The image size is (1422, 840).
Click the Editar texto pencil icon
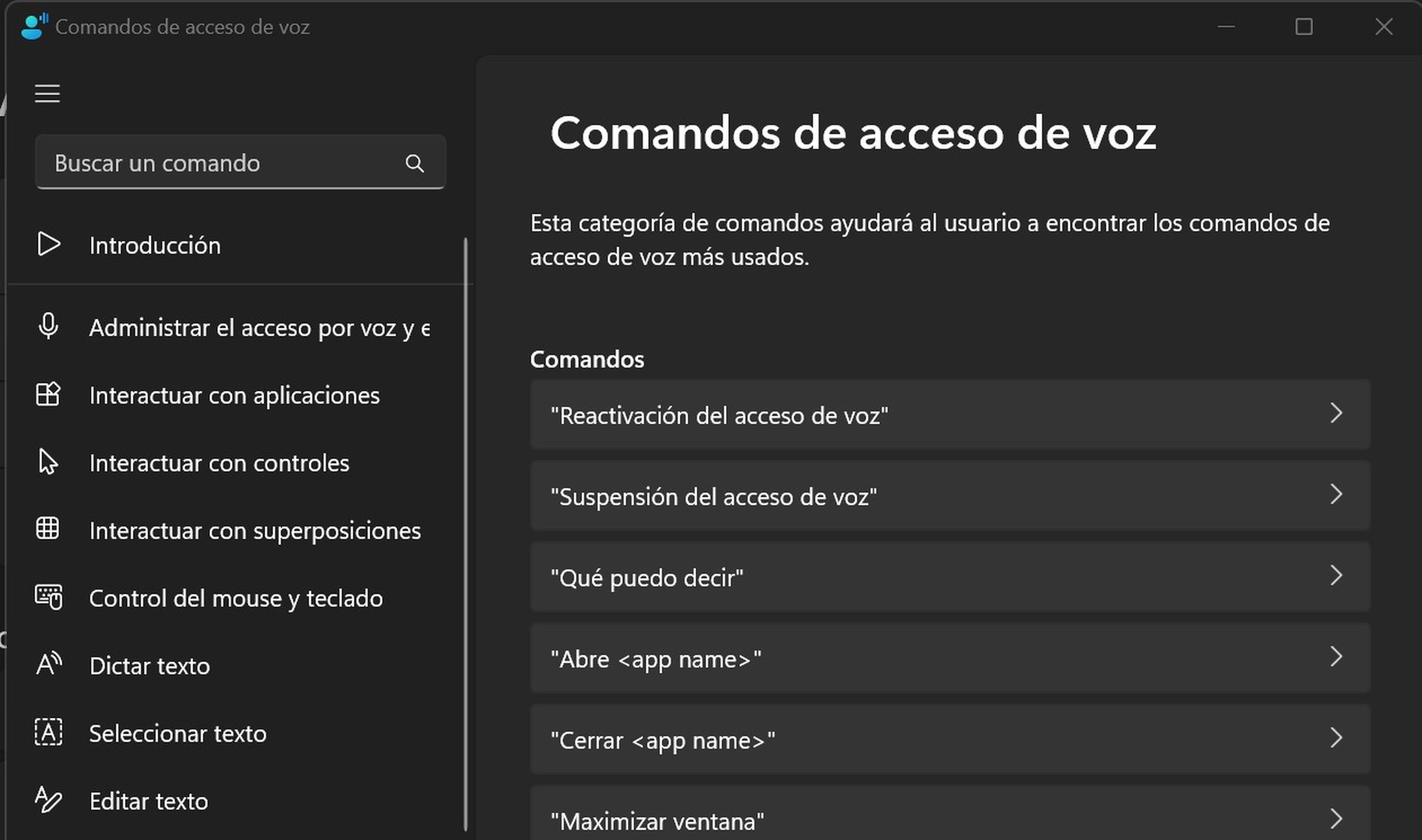(48, 800)
